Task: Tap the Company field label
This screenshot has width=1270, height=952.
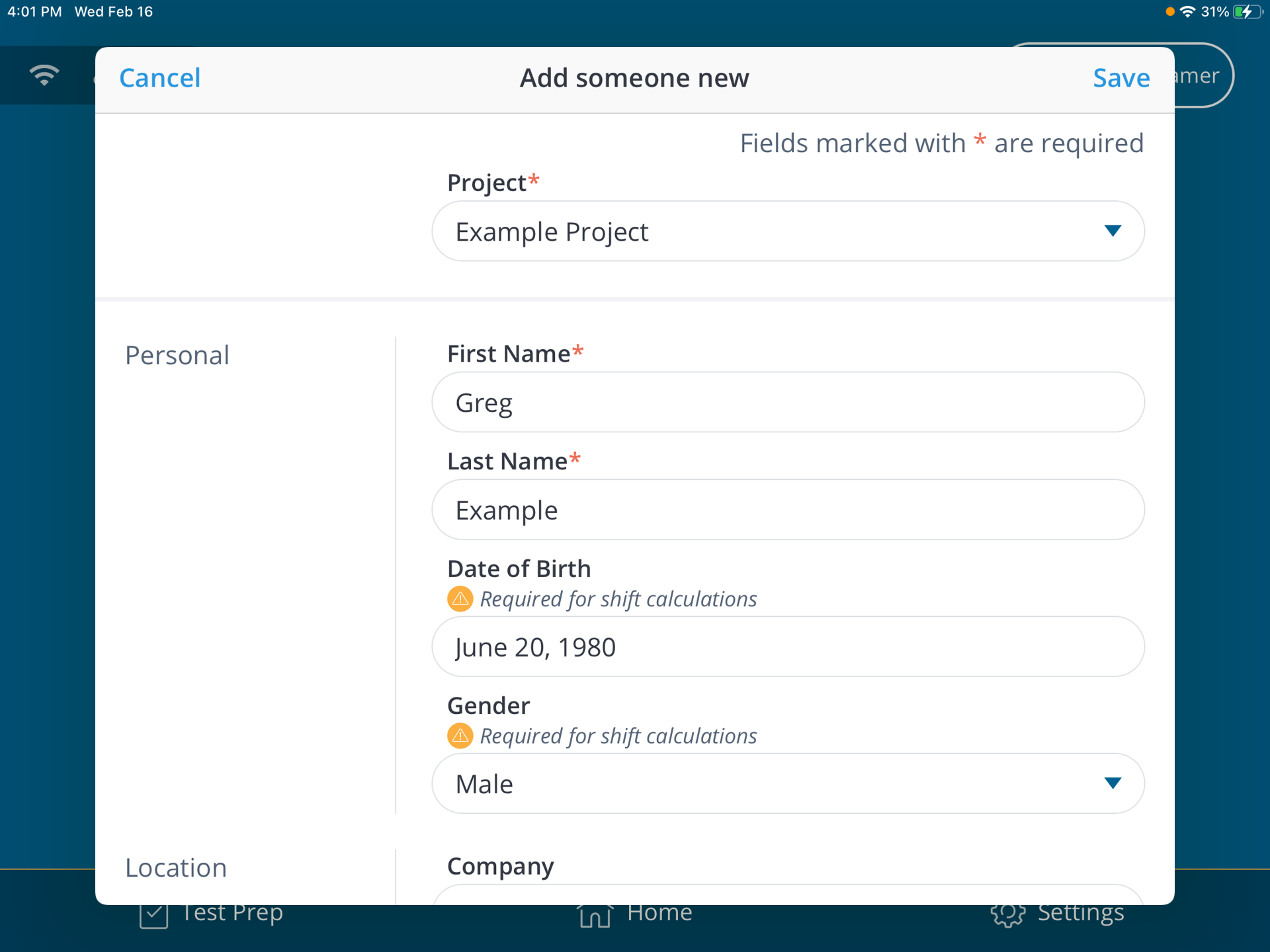Action: (x=501, y=866)
